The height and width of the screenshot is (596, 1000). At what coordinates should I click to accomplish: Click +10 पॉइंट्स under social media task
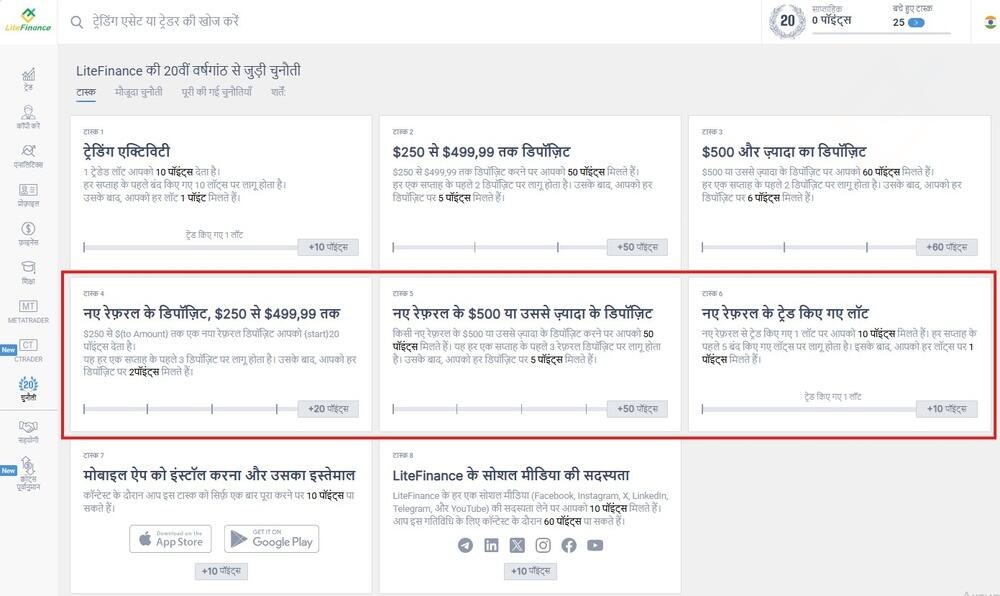(x=531, y=571)
